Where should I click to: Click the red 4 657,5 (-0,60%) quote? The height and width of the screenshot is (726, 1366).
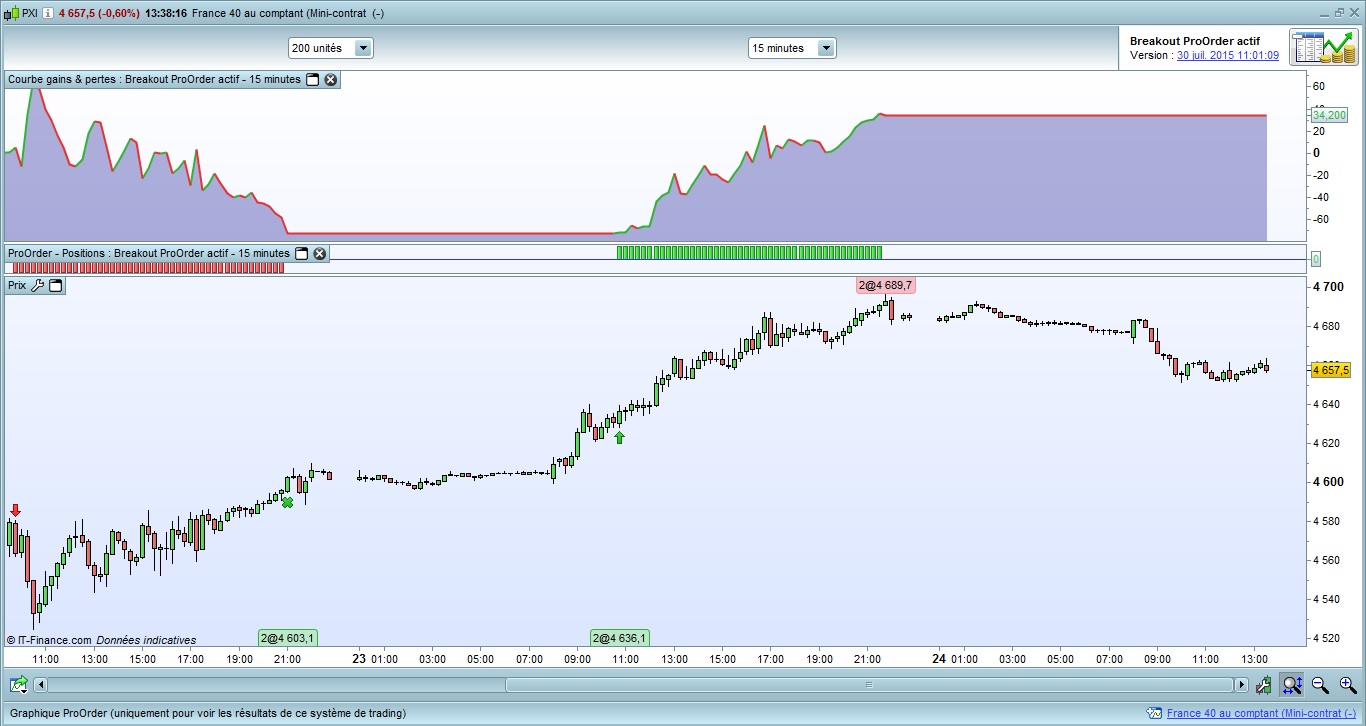click(x=98, y=12)
